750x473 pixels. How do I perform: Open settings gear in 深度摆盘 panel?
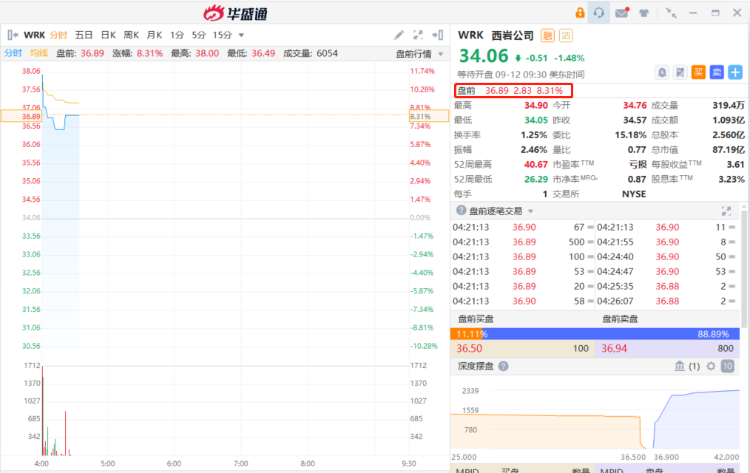tap(712, 366)
